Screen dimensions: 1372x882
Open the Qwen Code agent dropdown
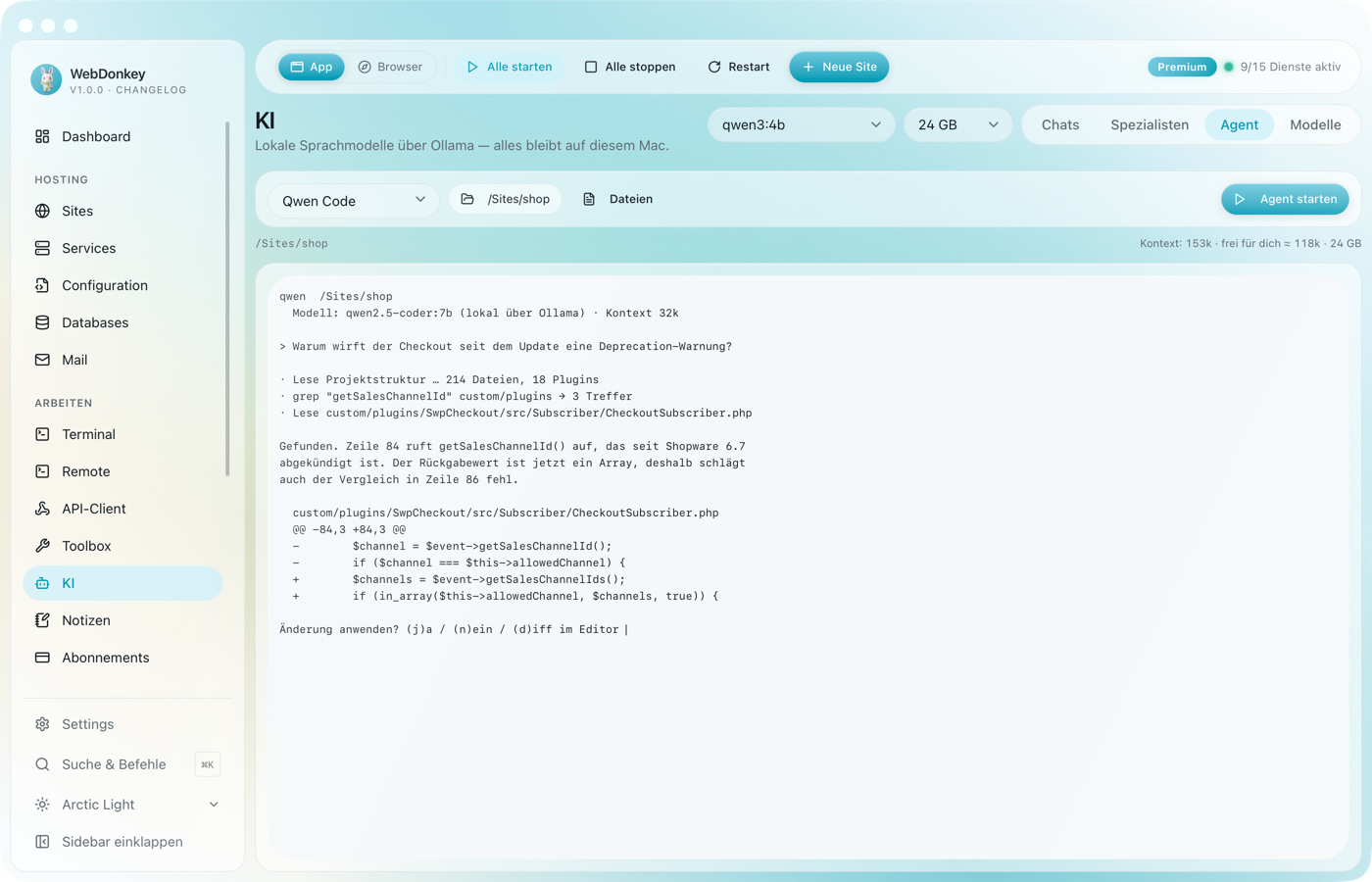tap(354, 200)
